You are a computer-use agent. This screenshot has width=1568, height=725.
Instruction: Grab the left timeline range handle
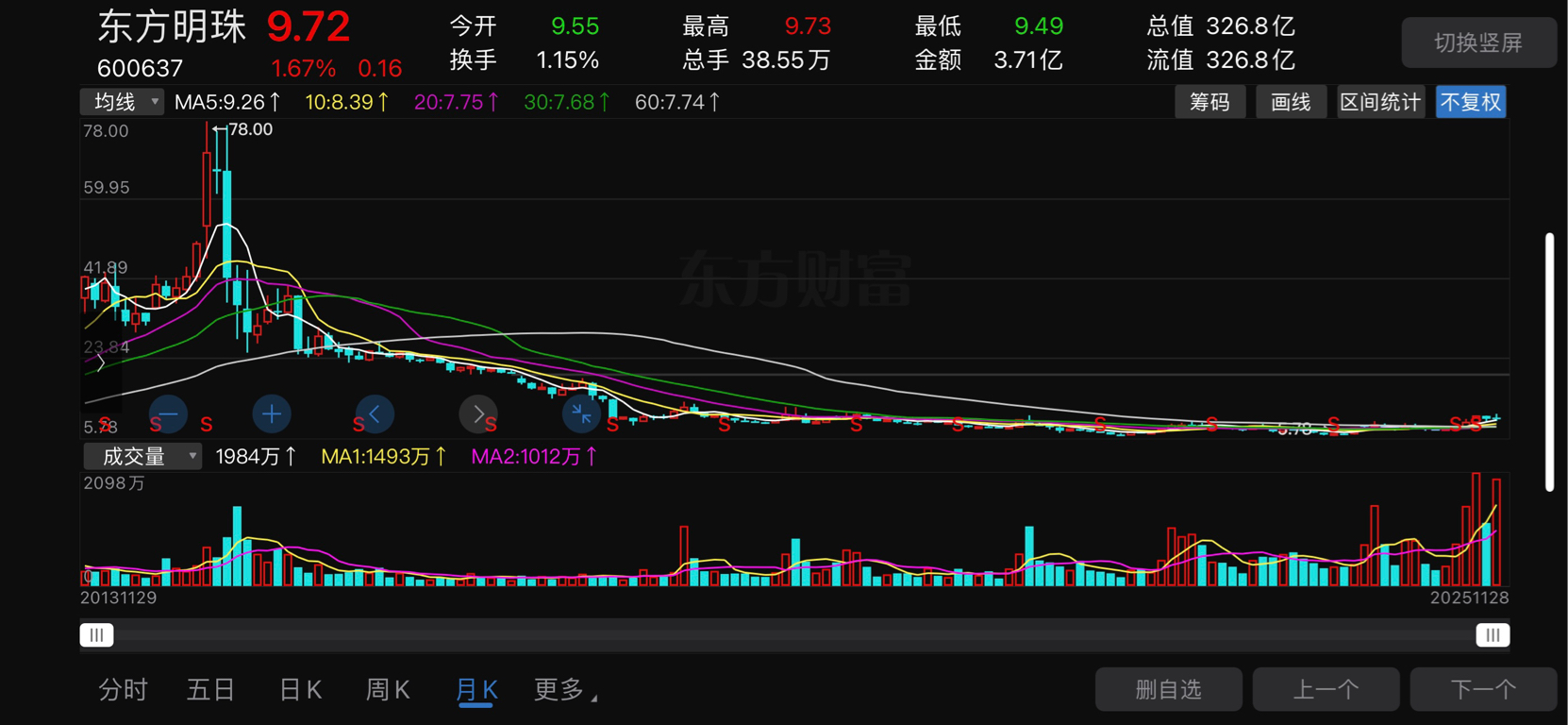coord(96,635)
